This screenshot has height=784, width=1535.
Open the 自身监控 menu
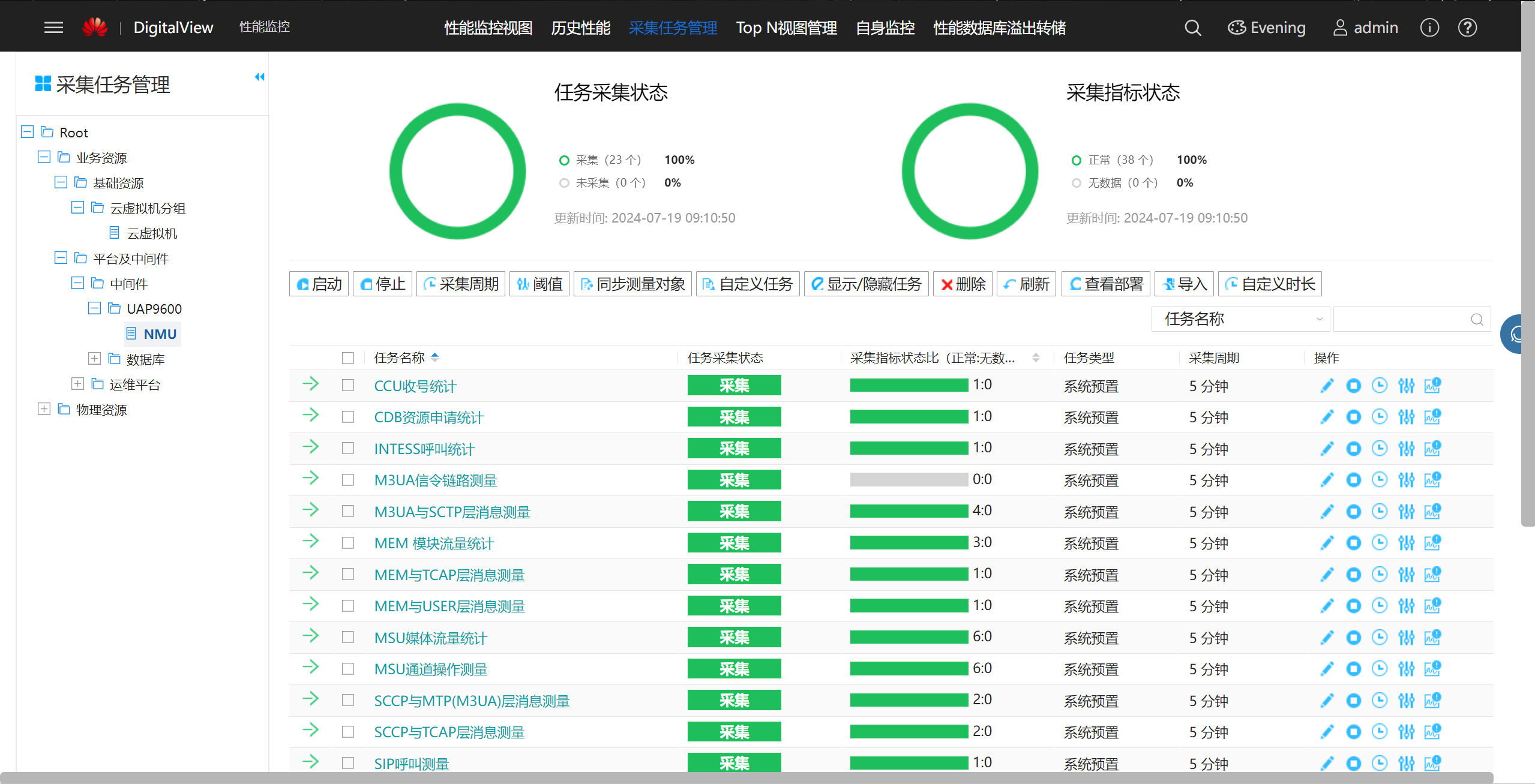point(885,28)
